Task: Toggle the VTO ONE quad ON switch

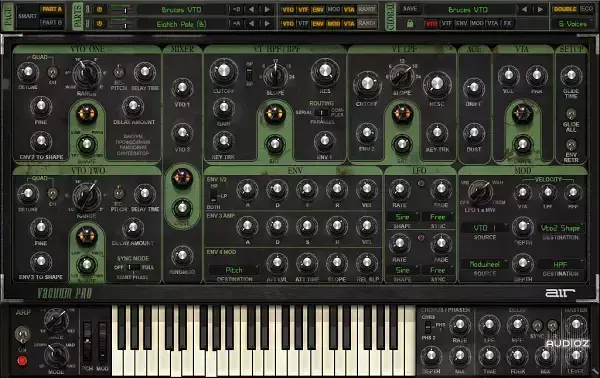Action: (x=52, y=72)
